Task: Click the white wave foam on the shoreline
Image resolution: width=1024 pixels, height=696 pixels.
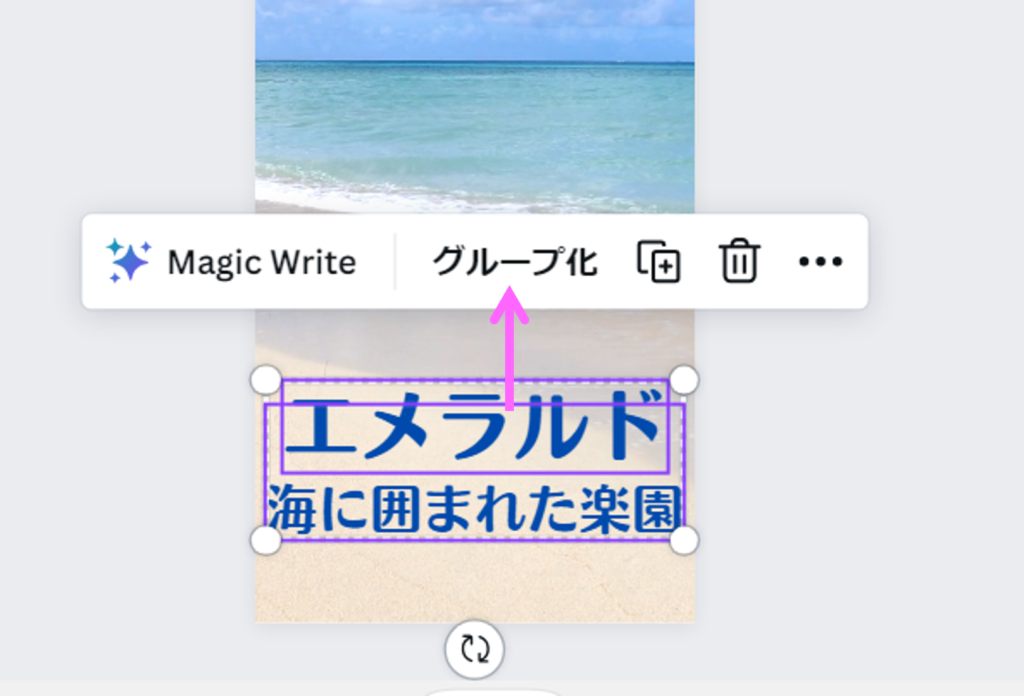Action: coord(400,192)
